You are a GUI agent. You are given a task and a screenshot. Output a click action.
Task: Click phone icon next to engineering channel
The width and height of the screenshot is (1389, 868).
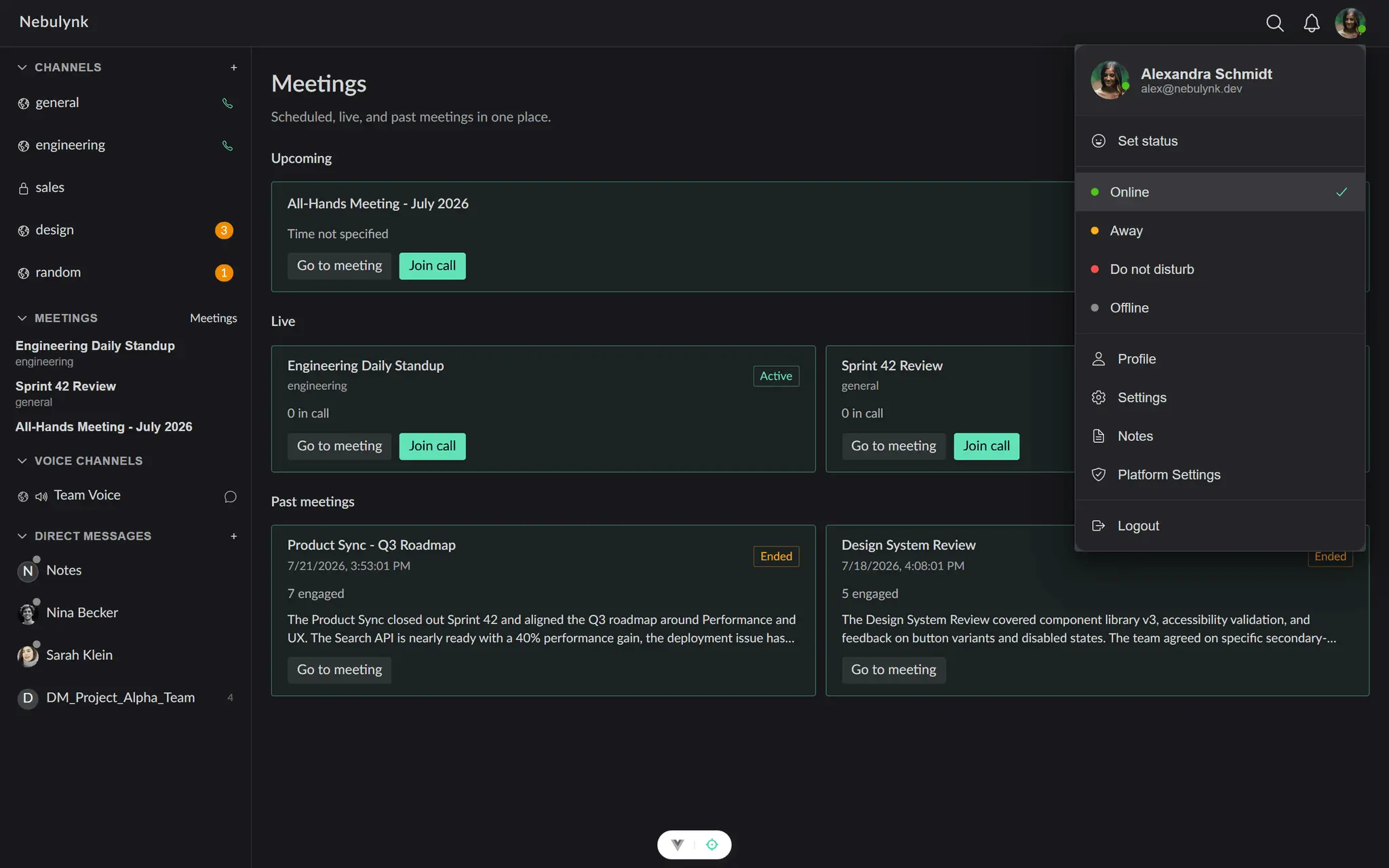227,146
